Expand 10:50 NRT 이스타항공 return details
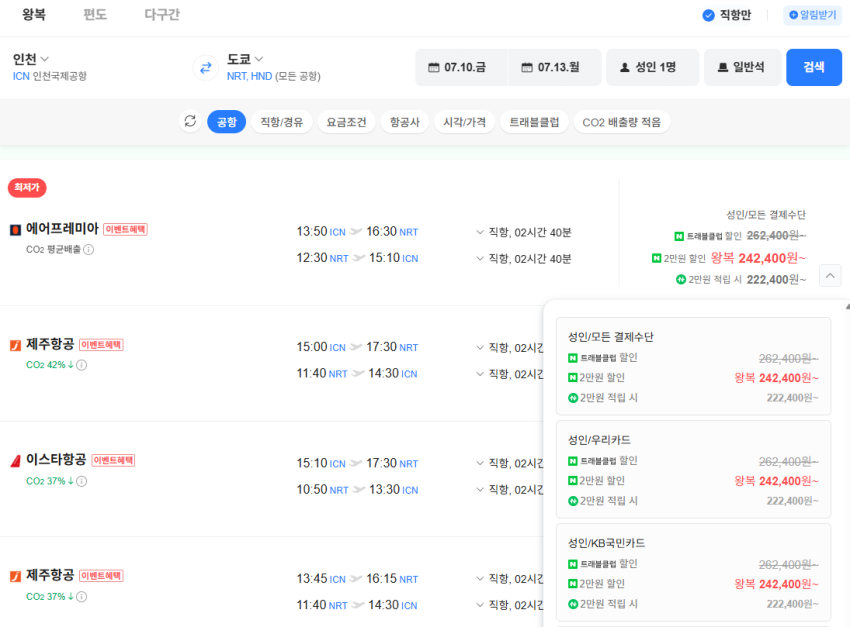 point(480,489)
